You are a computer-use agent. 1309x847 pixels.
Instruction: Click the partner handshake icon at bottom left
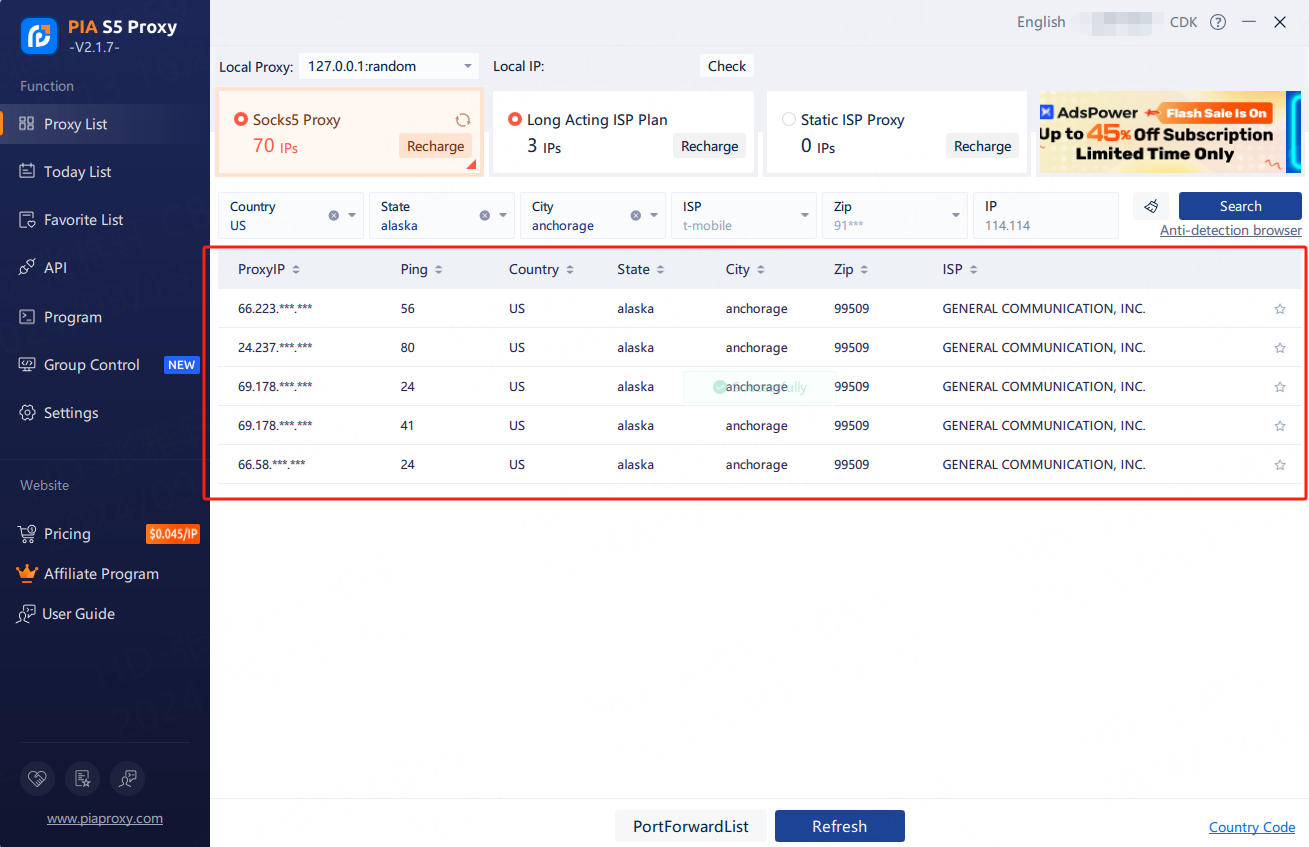pyautogui.click(x=37, y=778)
